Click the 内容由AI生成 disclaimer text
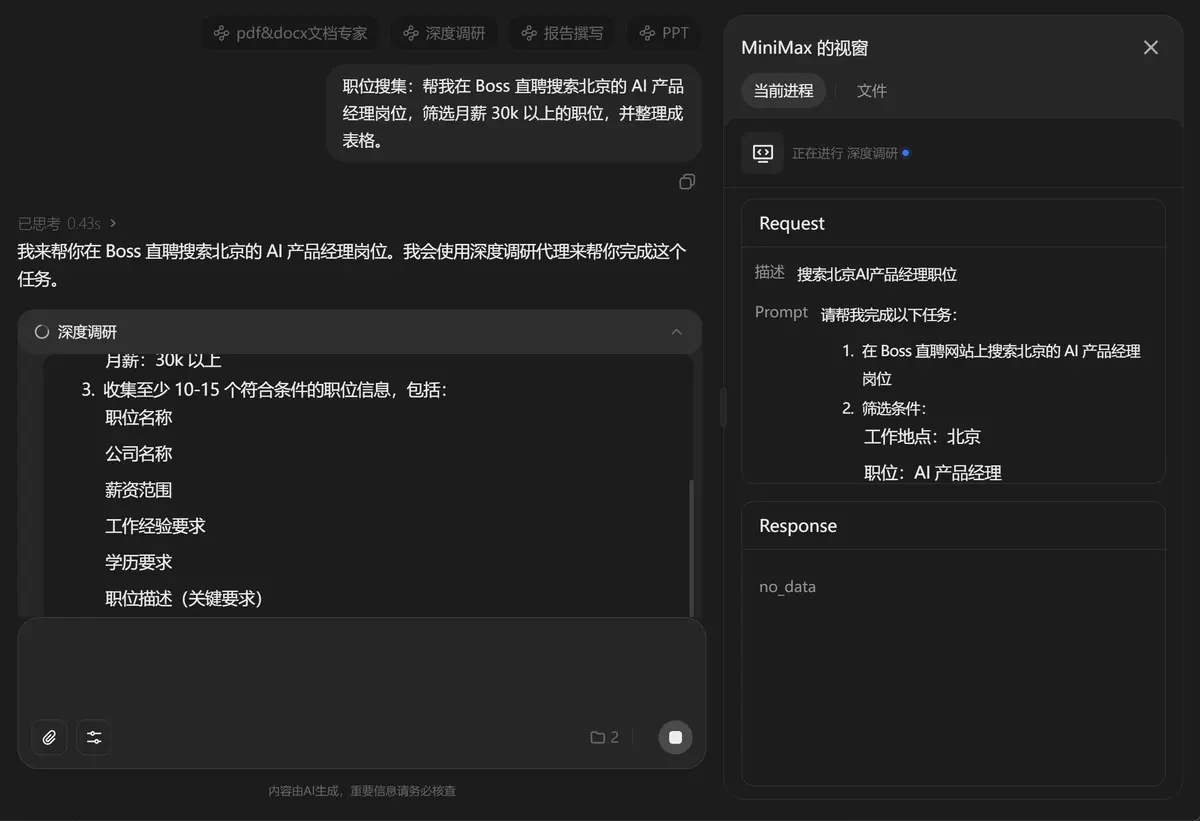This screenshot has height=821, width=1200. pyautogui.click(x=362, y=791)
